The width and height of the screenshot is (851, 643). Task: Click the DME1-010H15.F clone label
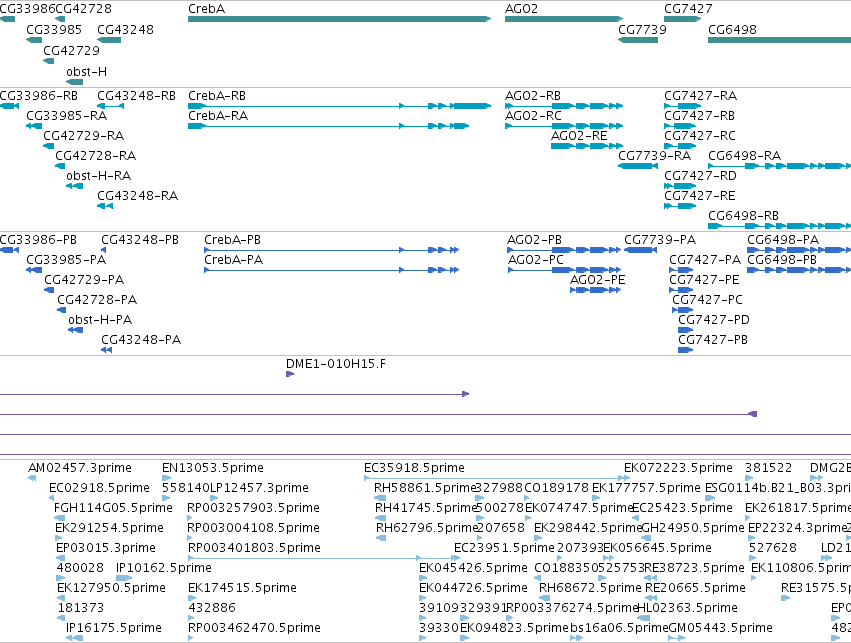(x=336, y=364)
